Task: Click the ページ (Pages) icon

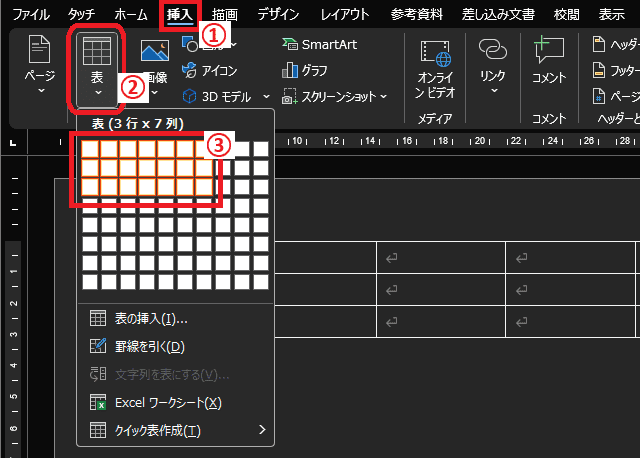Action: (39, 56)
